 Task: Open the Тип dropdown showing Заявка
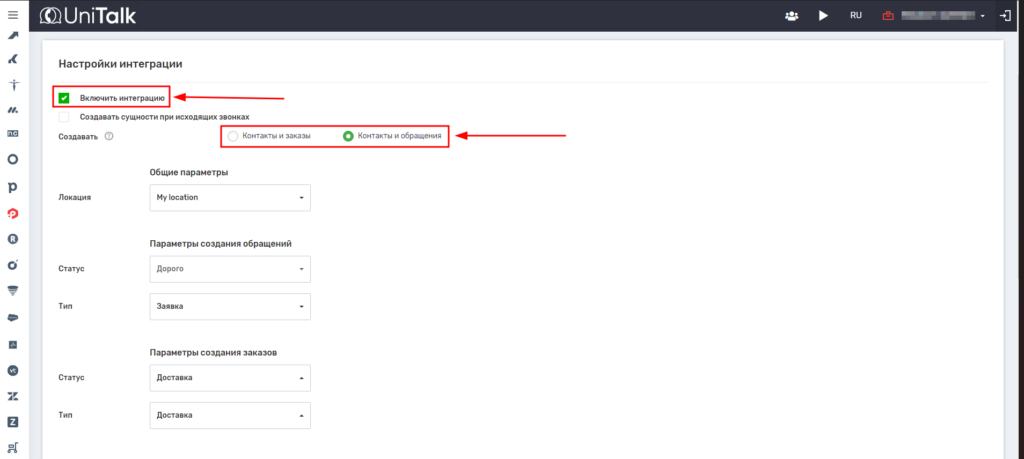click(x=229, y=306)
